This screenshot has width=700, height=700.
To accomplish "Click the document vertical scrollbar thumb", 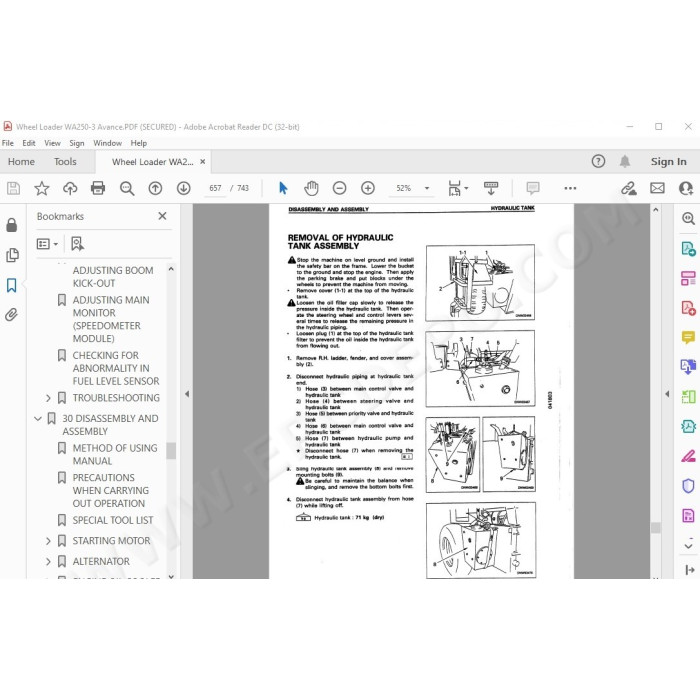I will point(655,527).
